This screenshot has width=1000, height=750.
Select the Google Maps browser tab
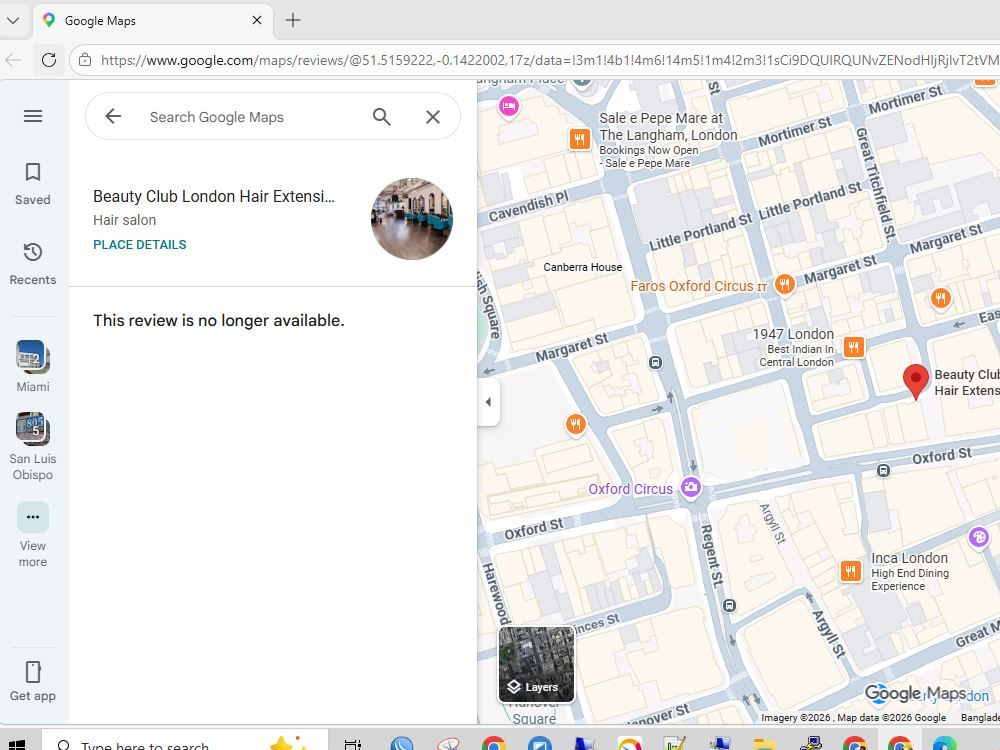153,20
